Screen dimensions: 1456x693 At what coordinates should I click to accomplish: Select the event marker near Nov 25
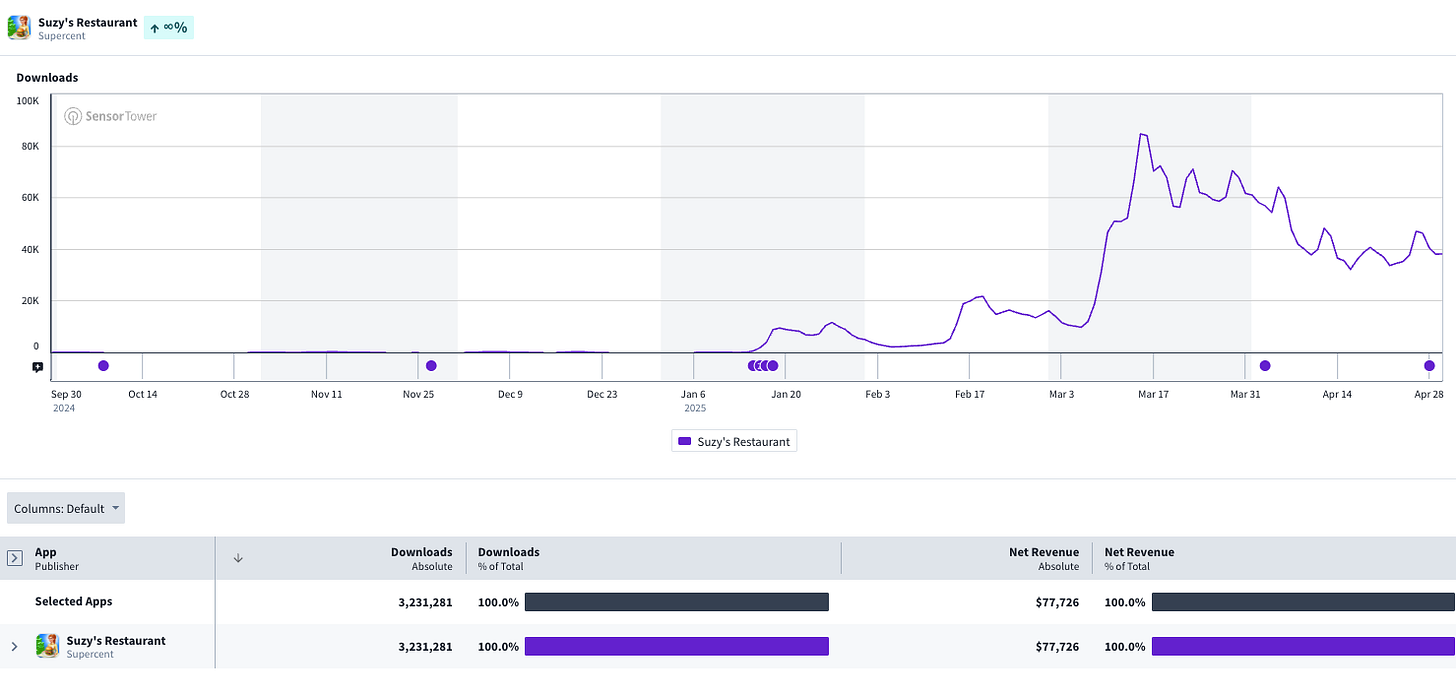(x=431, y=366)
